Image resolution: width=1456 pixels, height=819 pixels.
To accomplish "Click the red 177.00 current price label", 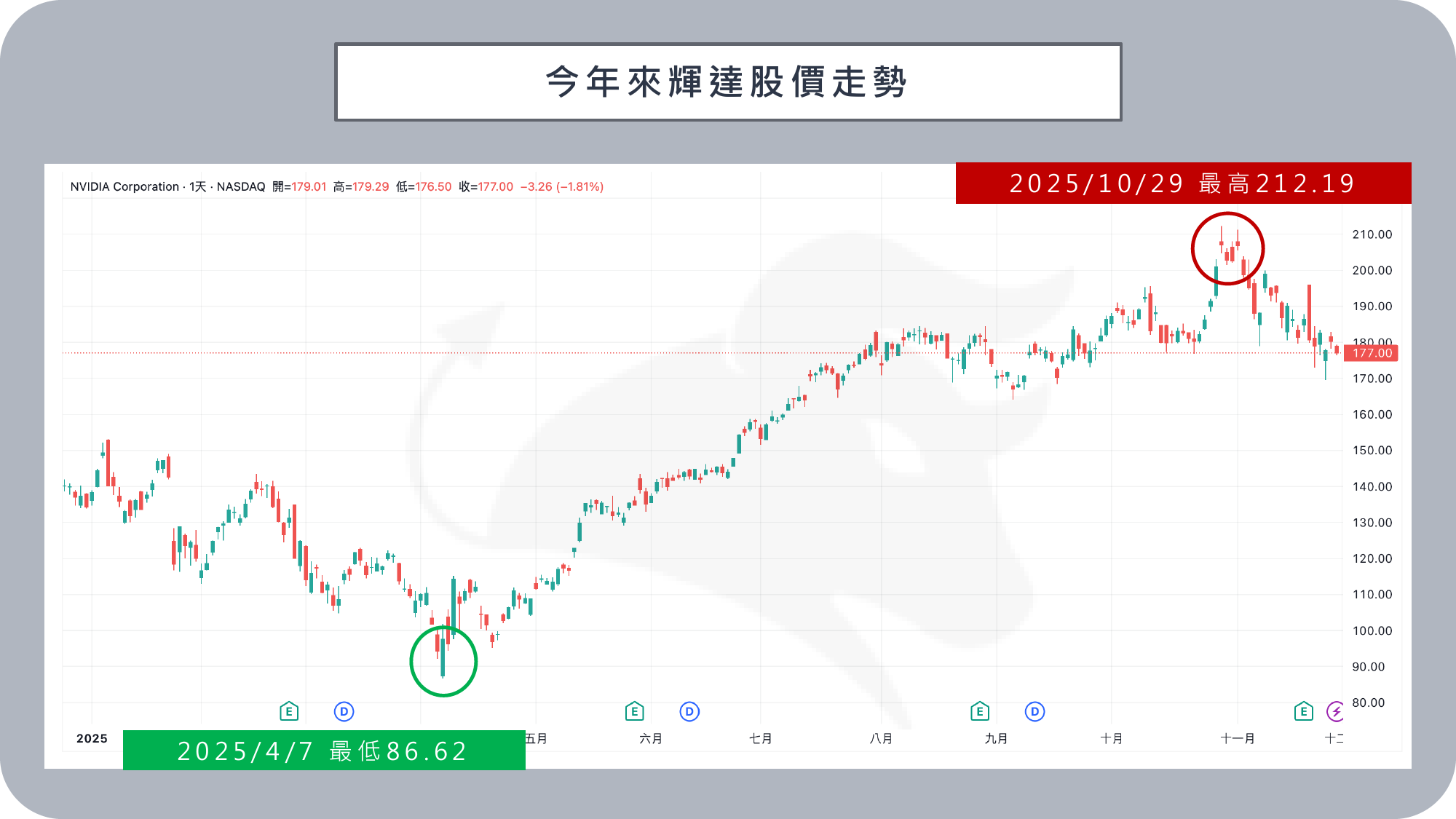I will point(1371,353).
